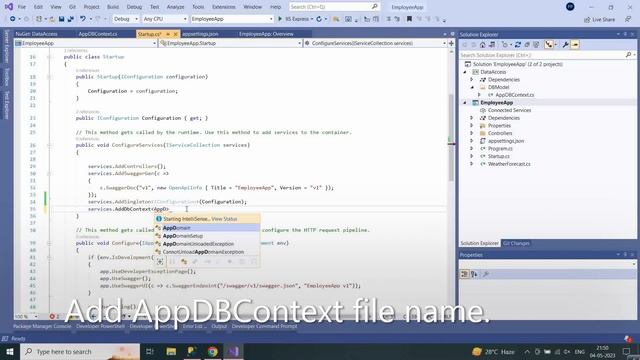Open the Developer Command Prompt tab
640x360 pixels.
click(264, 326)
